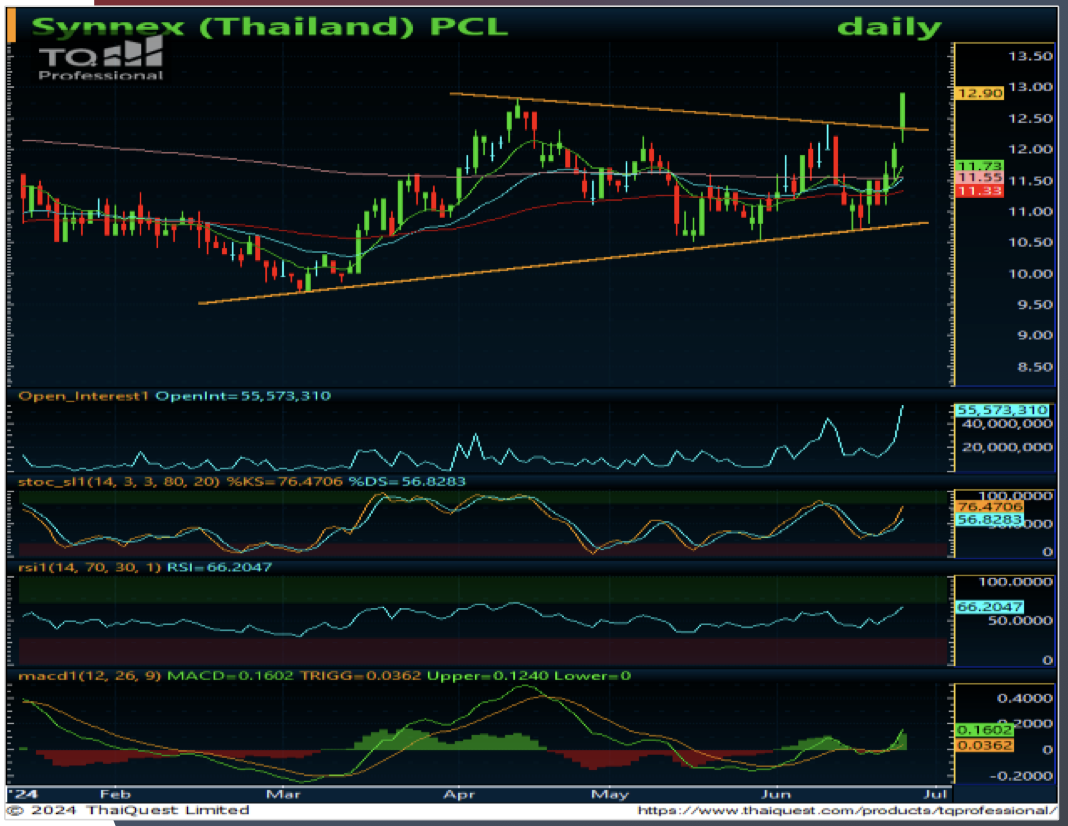Click the TQ Professional logo
The image size is (1068, 826).
point(101,59)
